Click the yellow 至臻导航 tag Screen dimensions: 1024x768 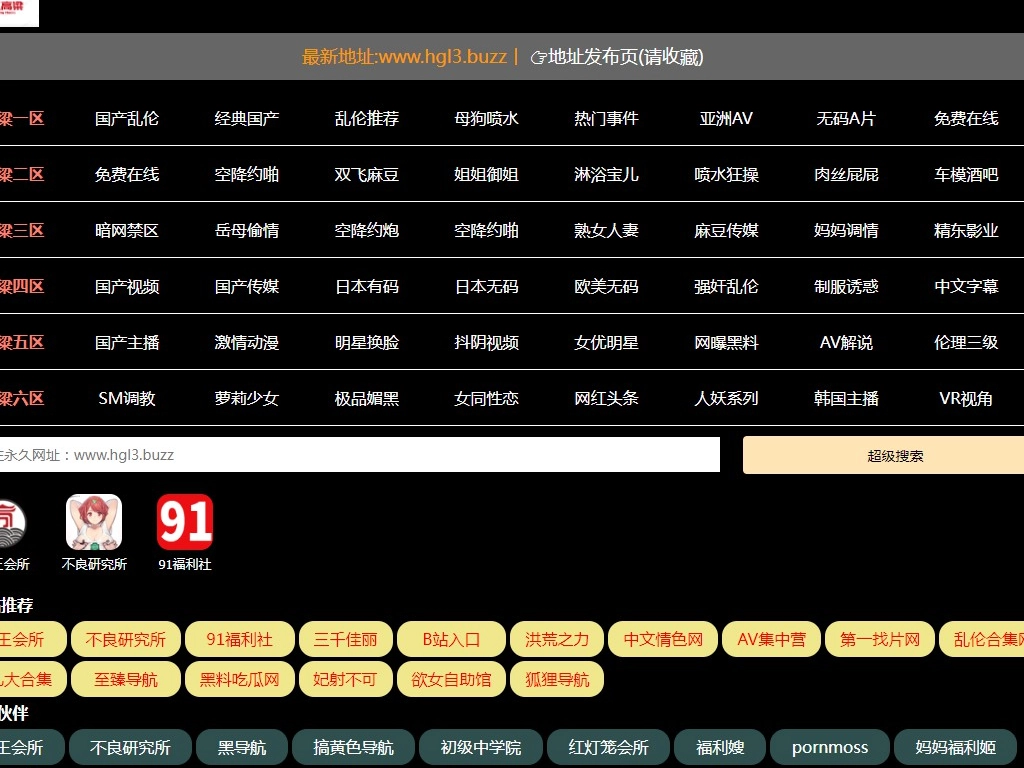(126, 680)
